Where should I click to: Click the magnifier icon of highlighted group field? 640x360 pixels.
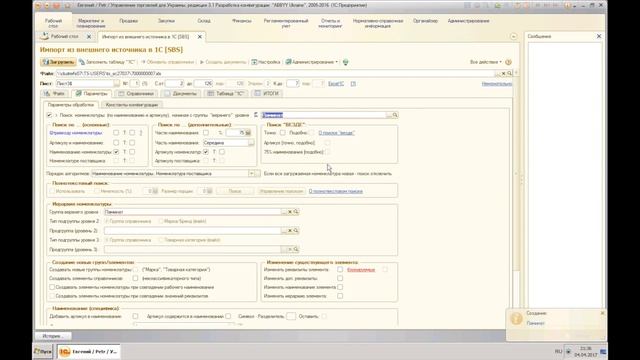click(395, 115)
